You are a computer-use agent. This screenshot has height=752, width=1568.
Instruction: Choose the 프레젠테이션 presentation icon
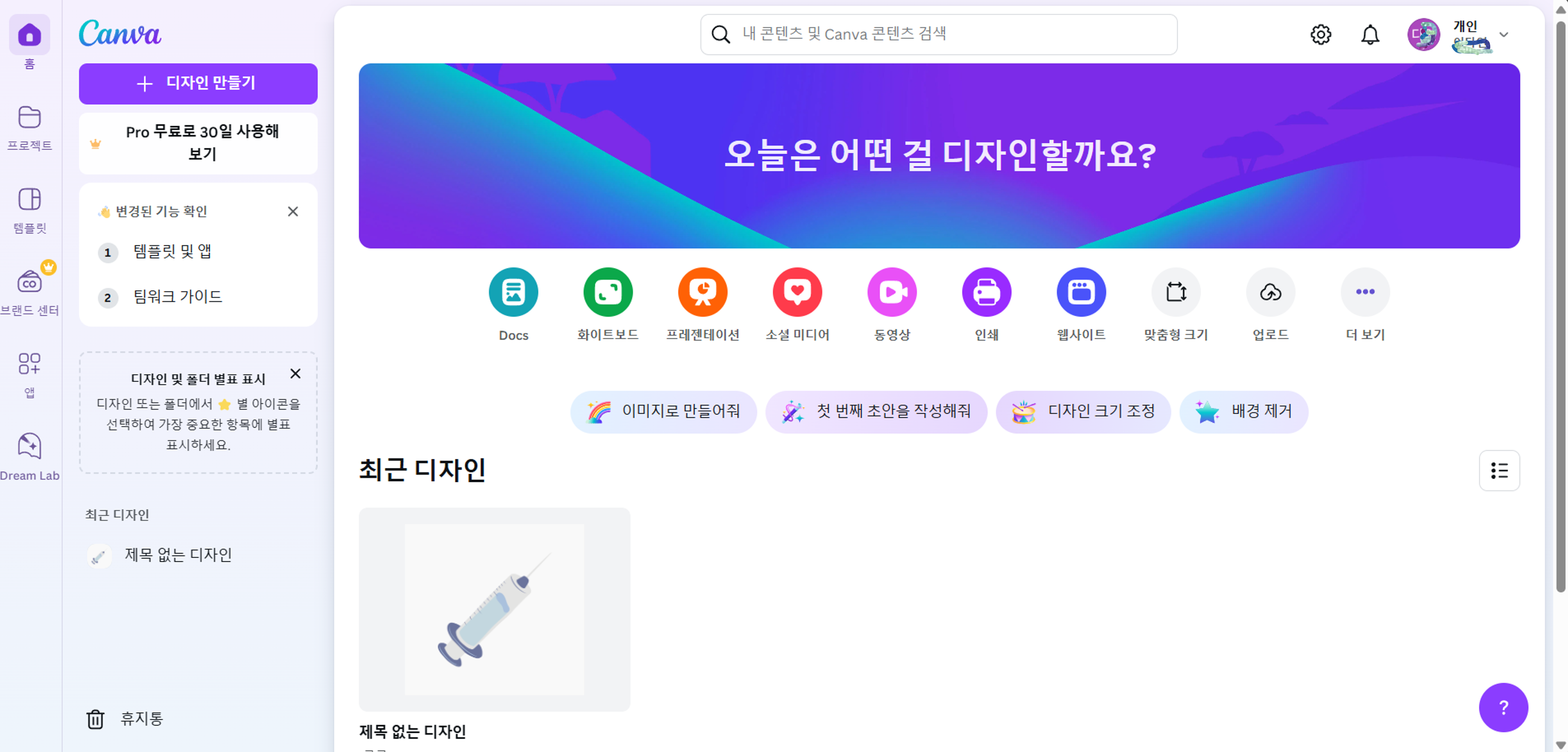pos(702,292)
